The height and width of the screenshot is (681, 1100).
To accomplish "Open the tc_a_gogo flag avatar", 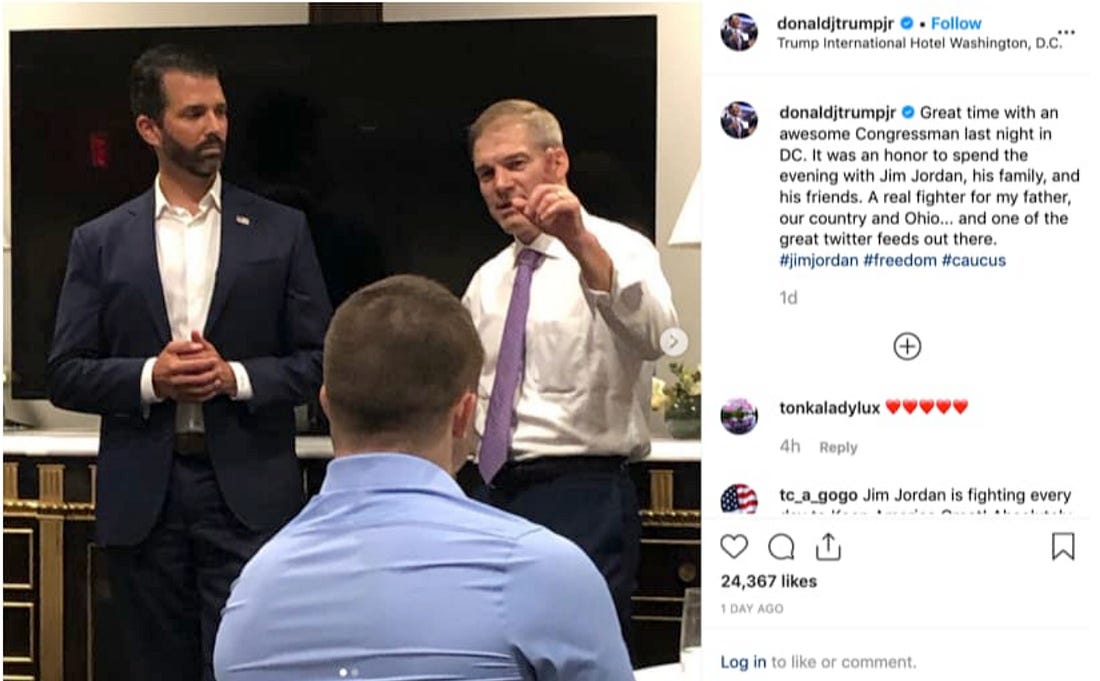I will (739, 499).
